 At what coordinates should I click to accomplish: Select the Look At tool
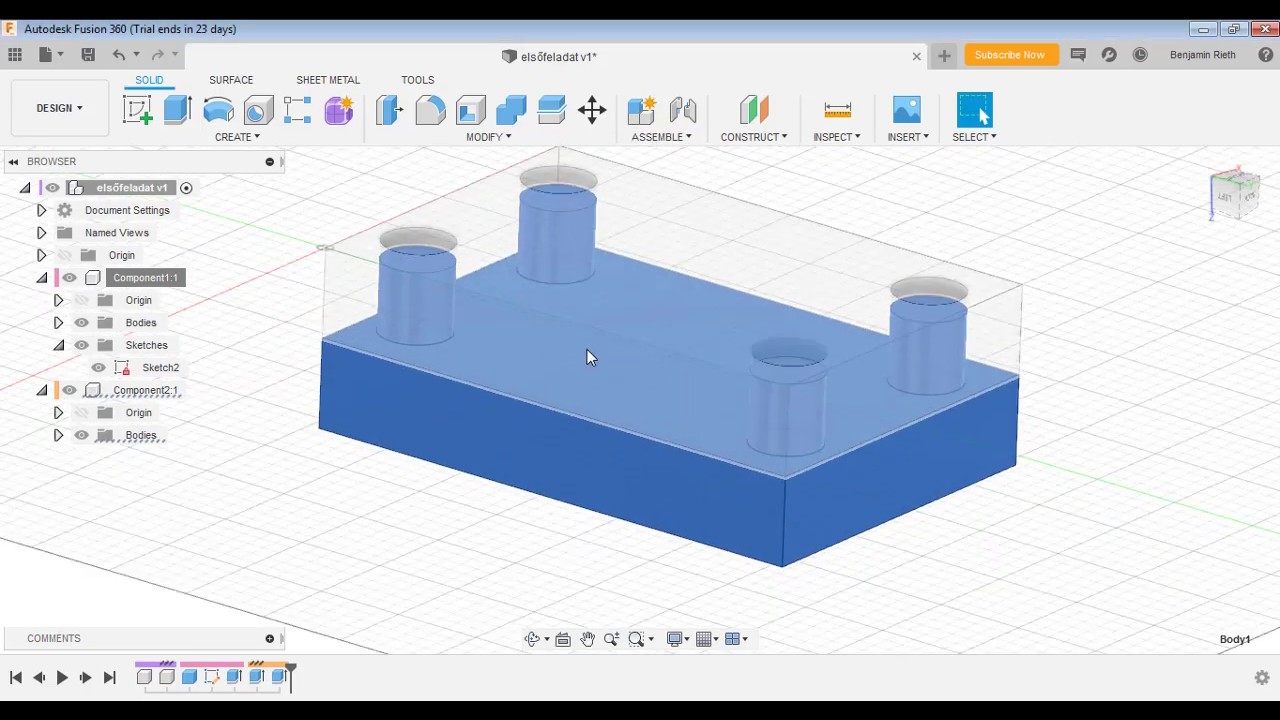(563, 639)
